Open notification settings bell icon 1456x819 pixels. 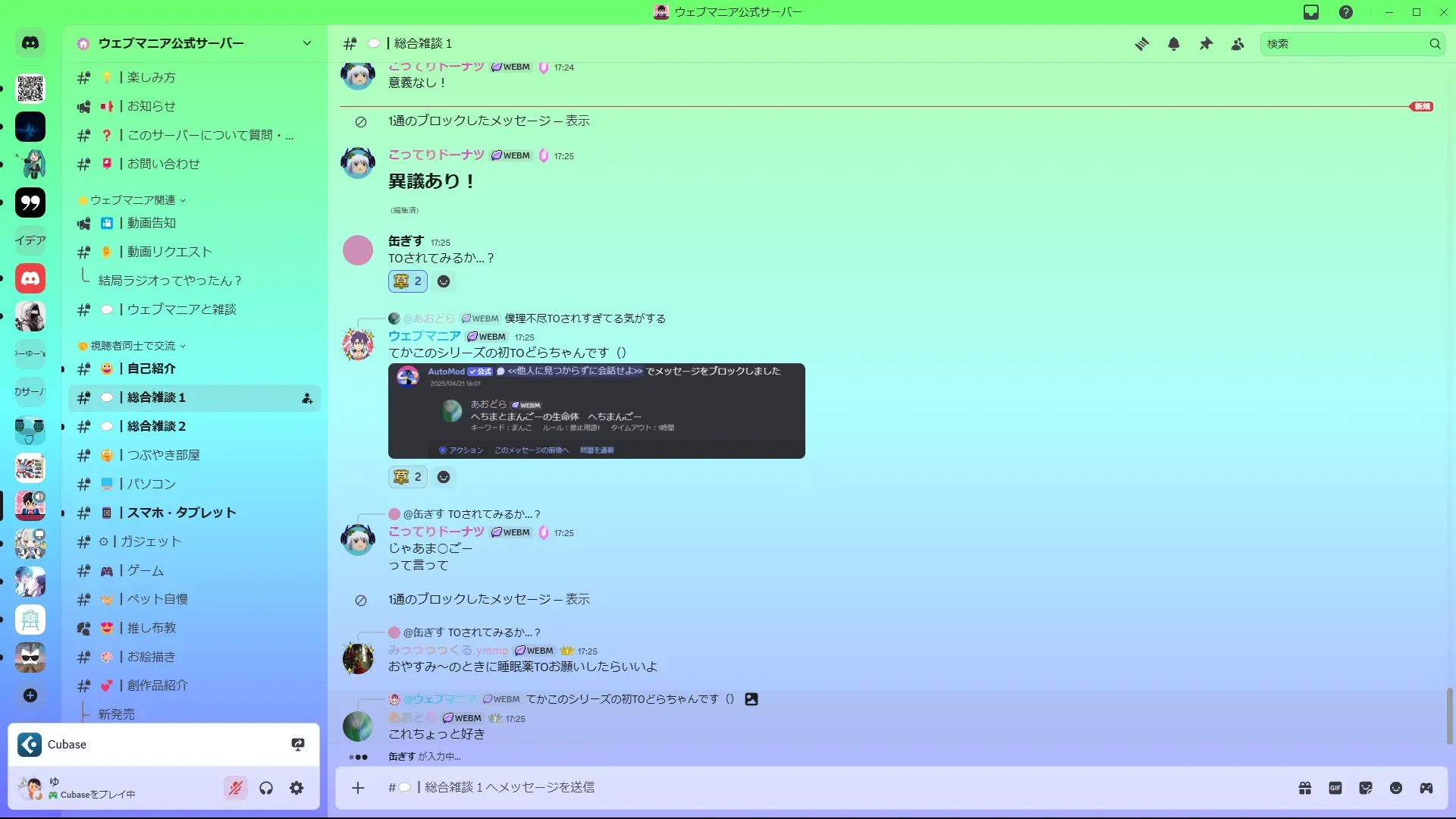pyautogui.click(x=1174, y=44)
